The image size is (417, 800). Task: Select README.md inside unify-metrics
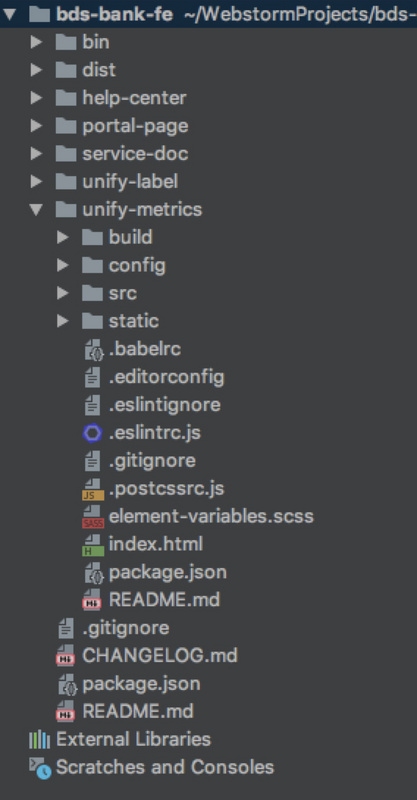(164, 599)
